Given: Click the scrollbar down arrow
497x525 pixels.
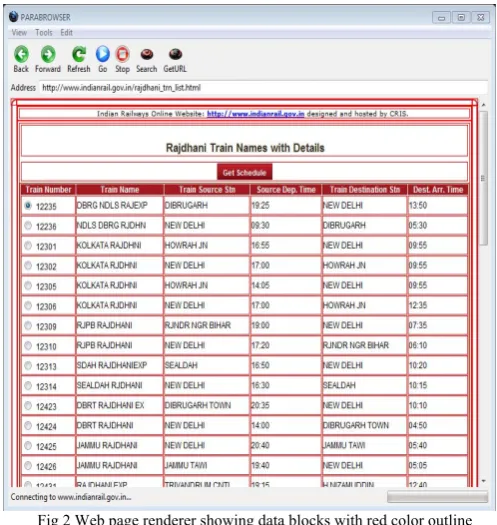Looking at the screenshot, I should (x=484, y=481).
